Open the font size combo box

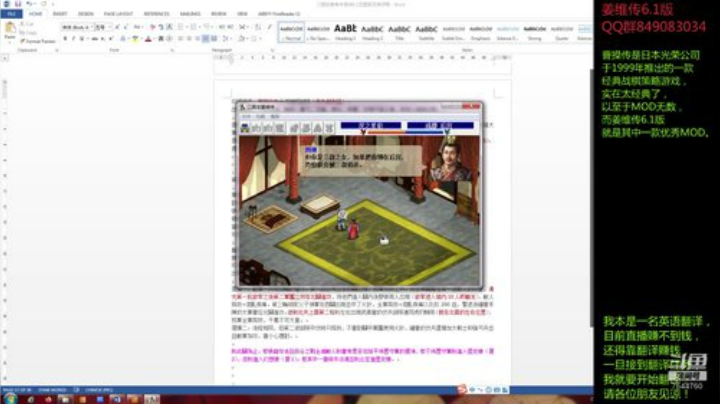tap(103, 28)
